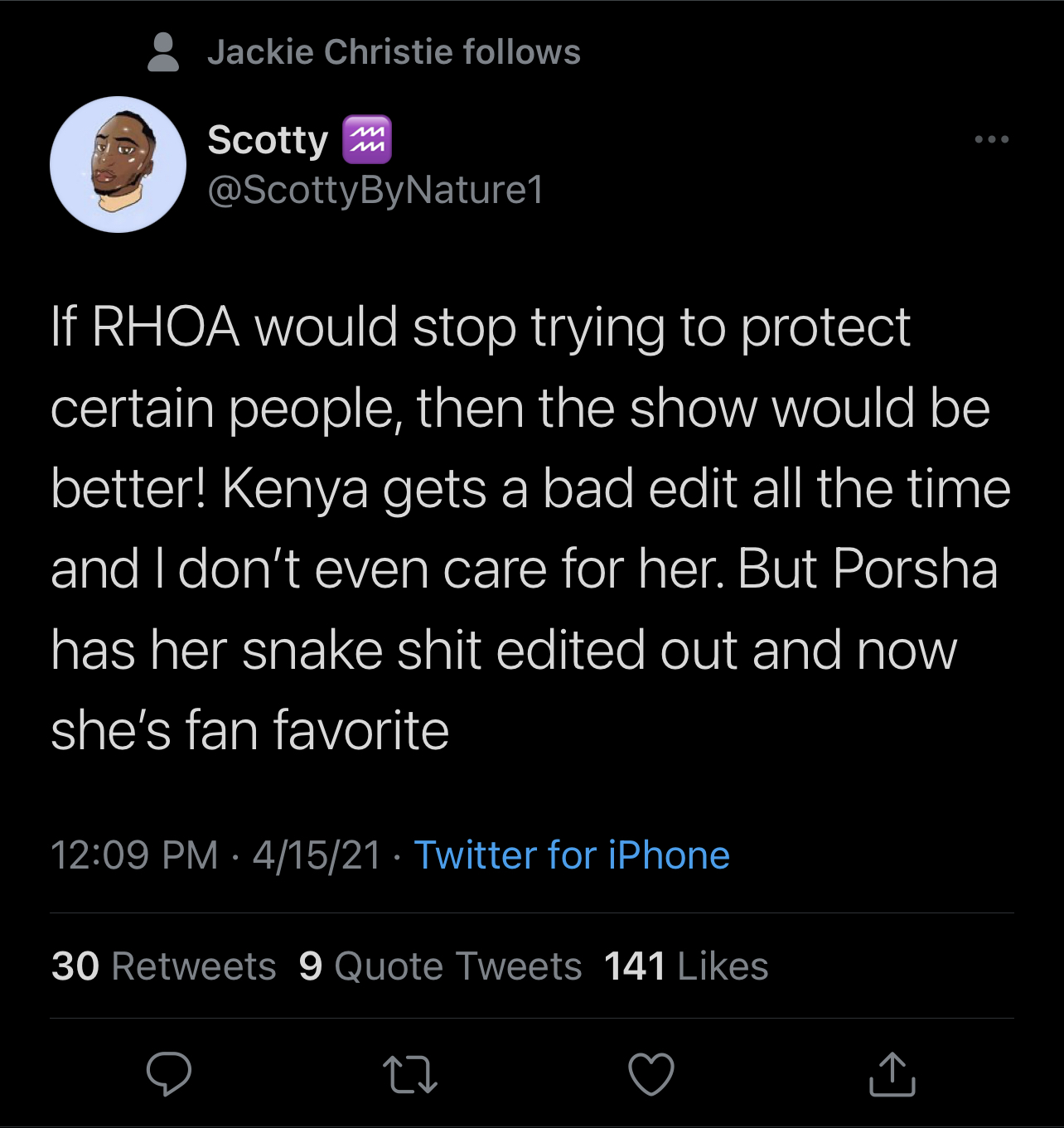
Task: Tap the share upload icon
Action: click(892, 1074)
